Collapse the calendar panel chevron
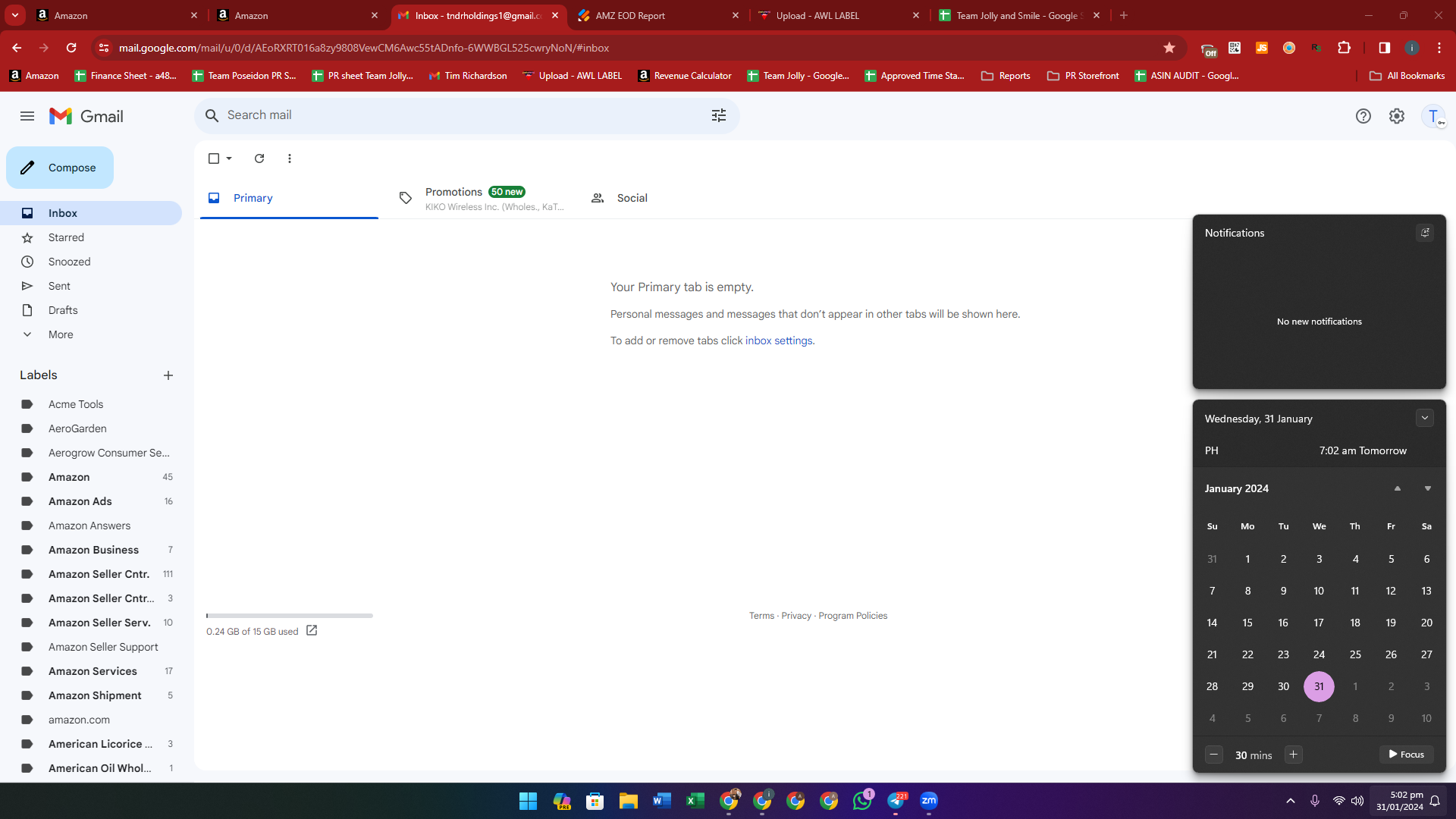The height and width of the screenshot is (819, 1456). (x=1425, y=418)
